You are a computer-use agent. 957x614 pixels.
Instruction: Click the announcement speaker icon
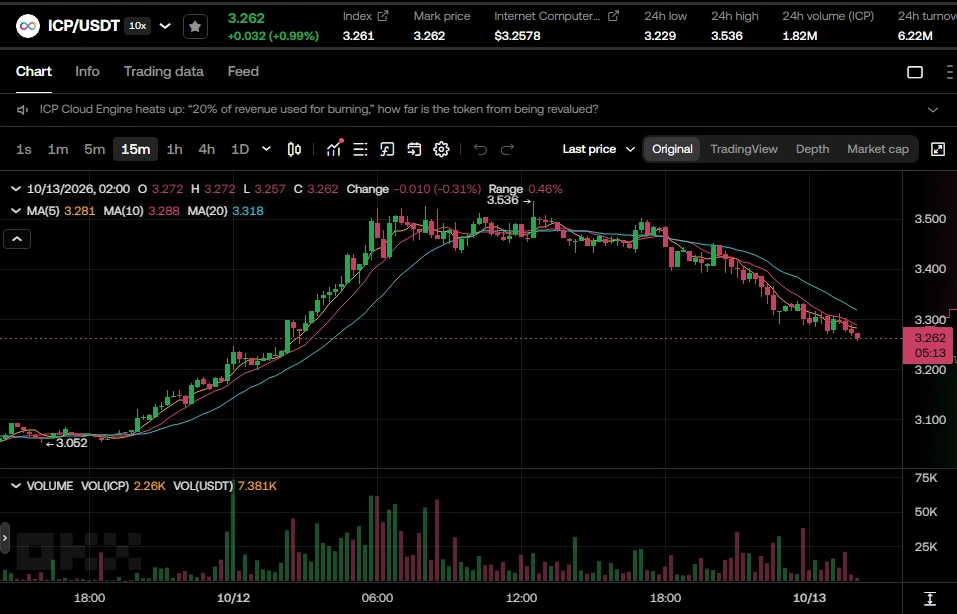[23, 110]
